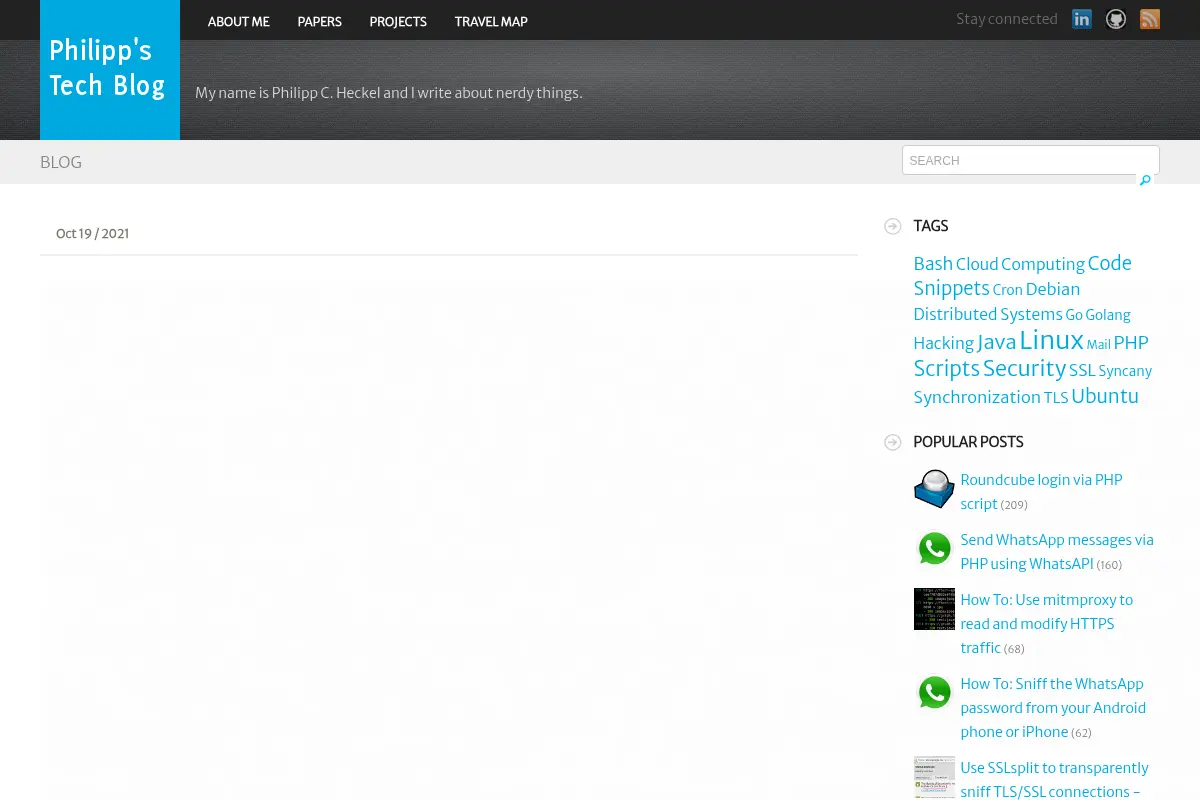Open the PROJECTS menu item
The width and height of the screenshot is (1200, 800).
[x=398, y=21]
